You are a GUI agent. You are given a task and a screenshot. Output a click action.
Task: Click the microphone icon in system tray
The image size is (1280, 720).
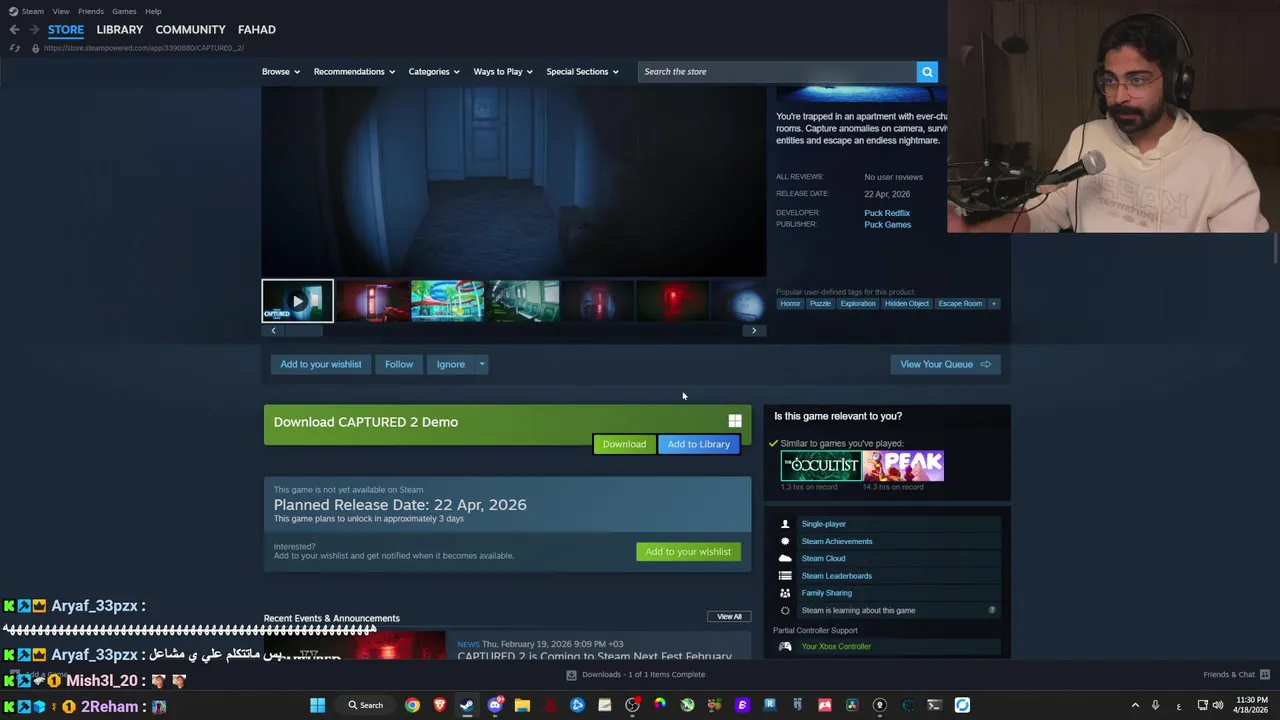coord(1155,705)
